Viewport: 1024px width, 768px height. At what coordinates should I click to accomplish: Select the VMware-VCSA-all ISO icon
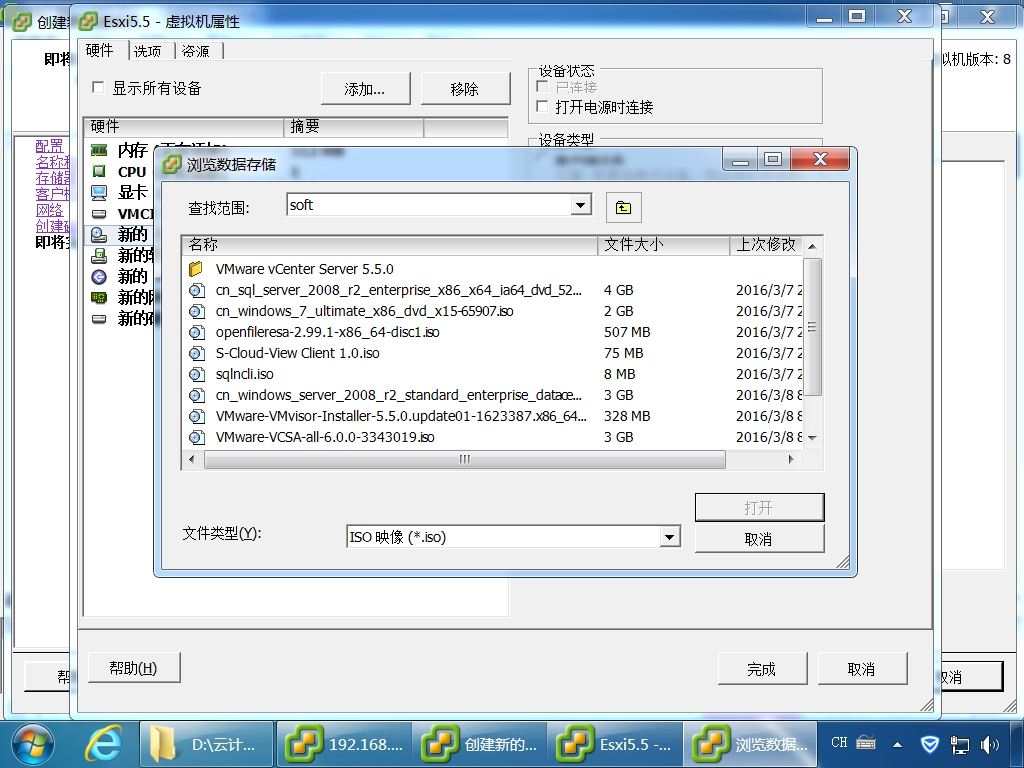pyautogui.click(x=197, y=437)
